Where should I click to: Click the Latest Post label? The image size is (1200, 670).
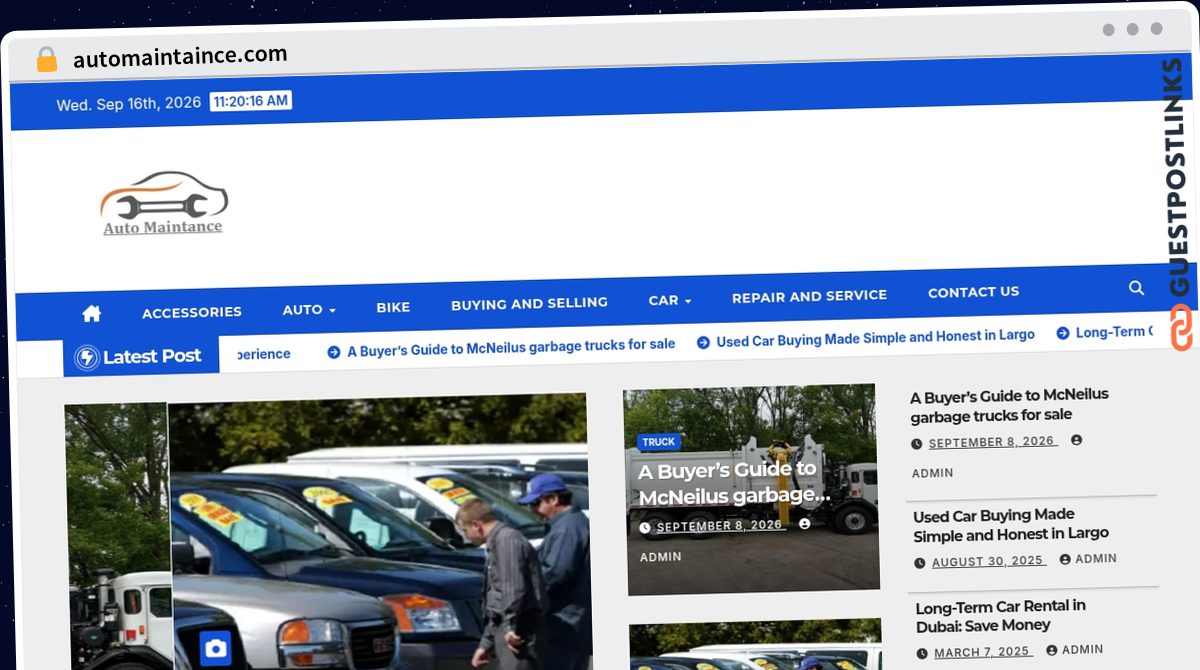point(152,356)
